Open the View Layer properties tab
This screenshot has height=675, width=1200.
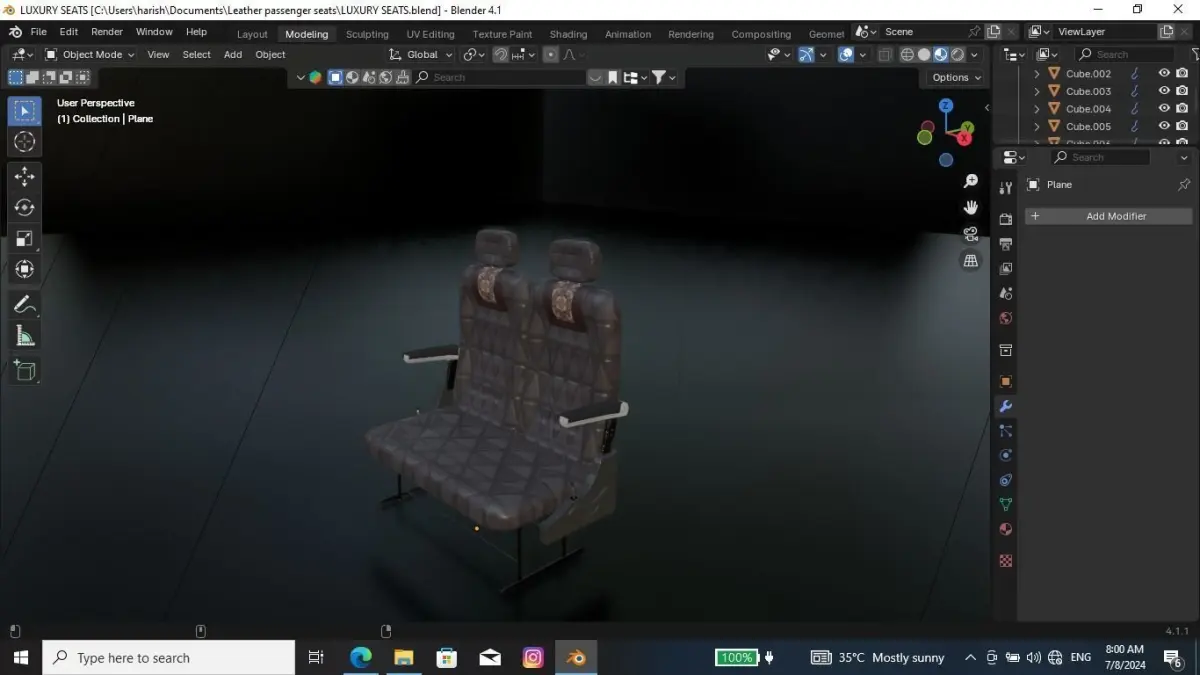[x=1006, y=269]
